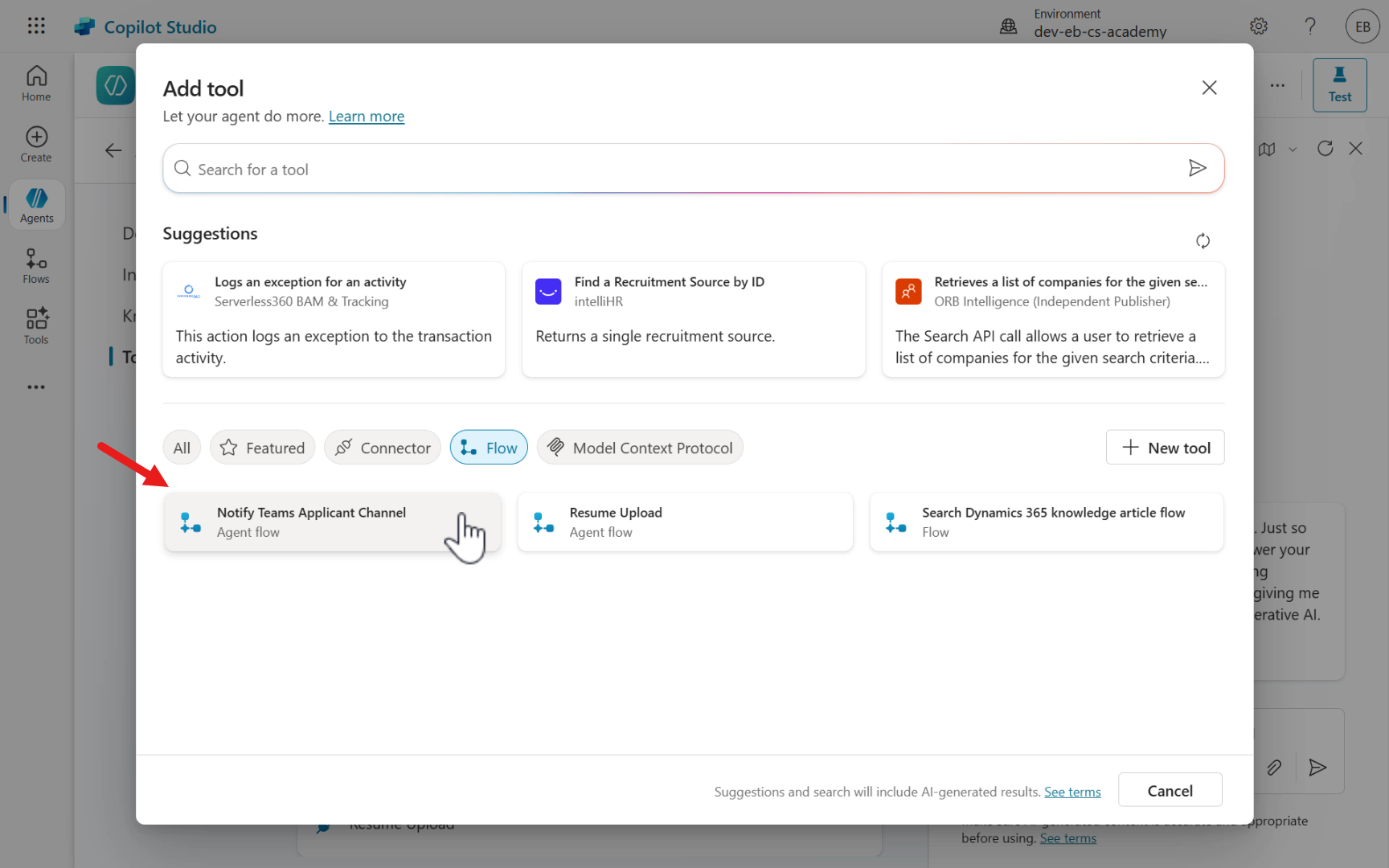This screenshot has width=1389, height=868.
Task: Open the Learn more link
Action: point(367,117)
